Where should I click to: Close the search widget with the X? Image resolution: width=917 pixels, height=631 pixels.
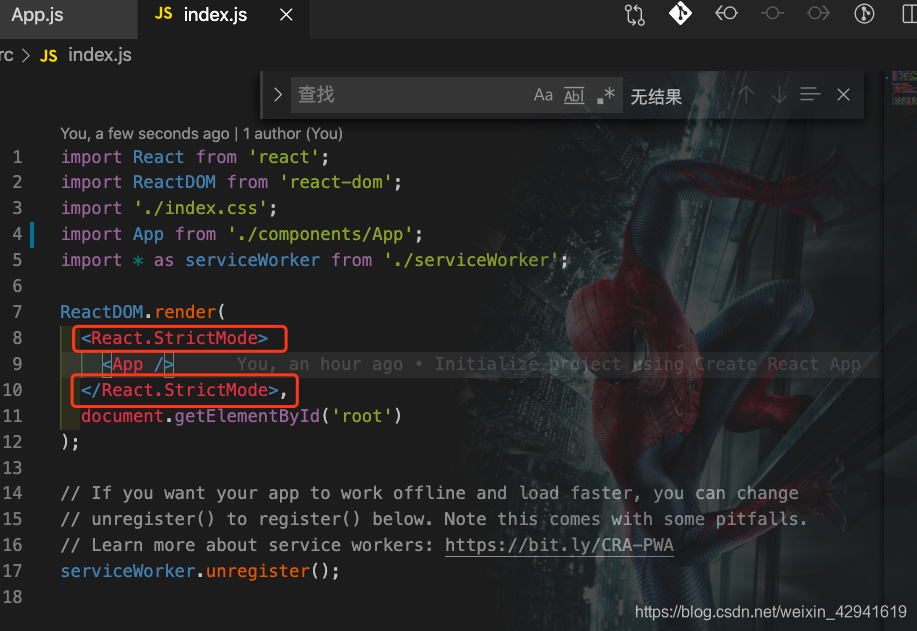pyautogui.click(x=843, y=95)
